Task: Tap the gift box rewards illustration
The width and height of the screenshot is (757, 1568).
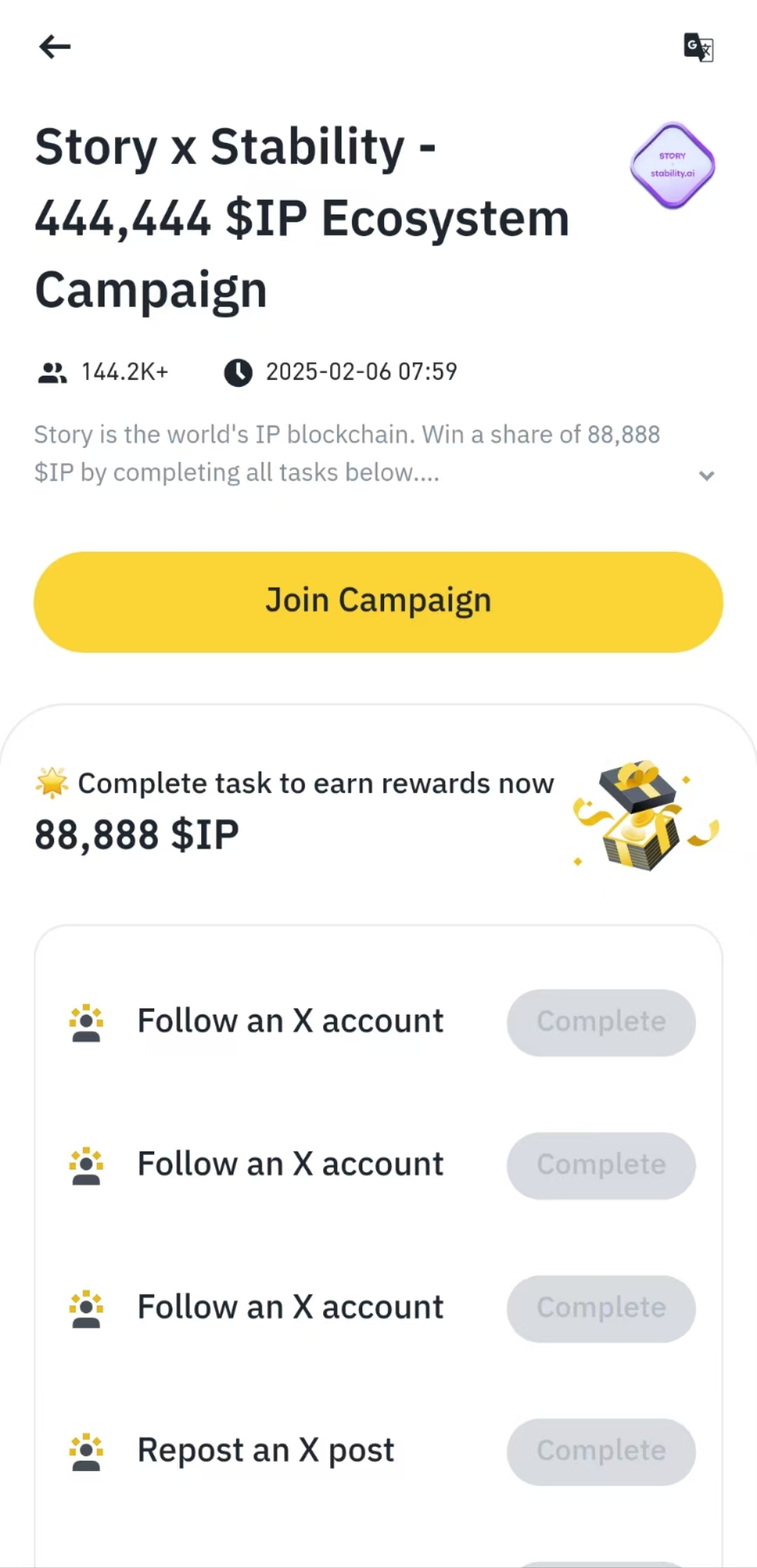Action: coord(645,815)
